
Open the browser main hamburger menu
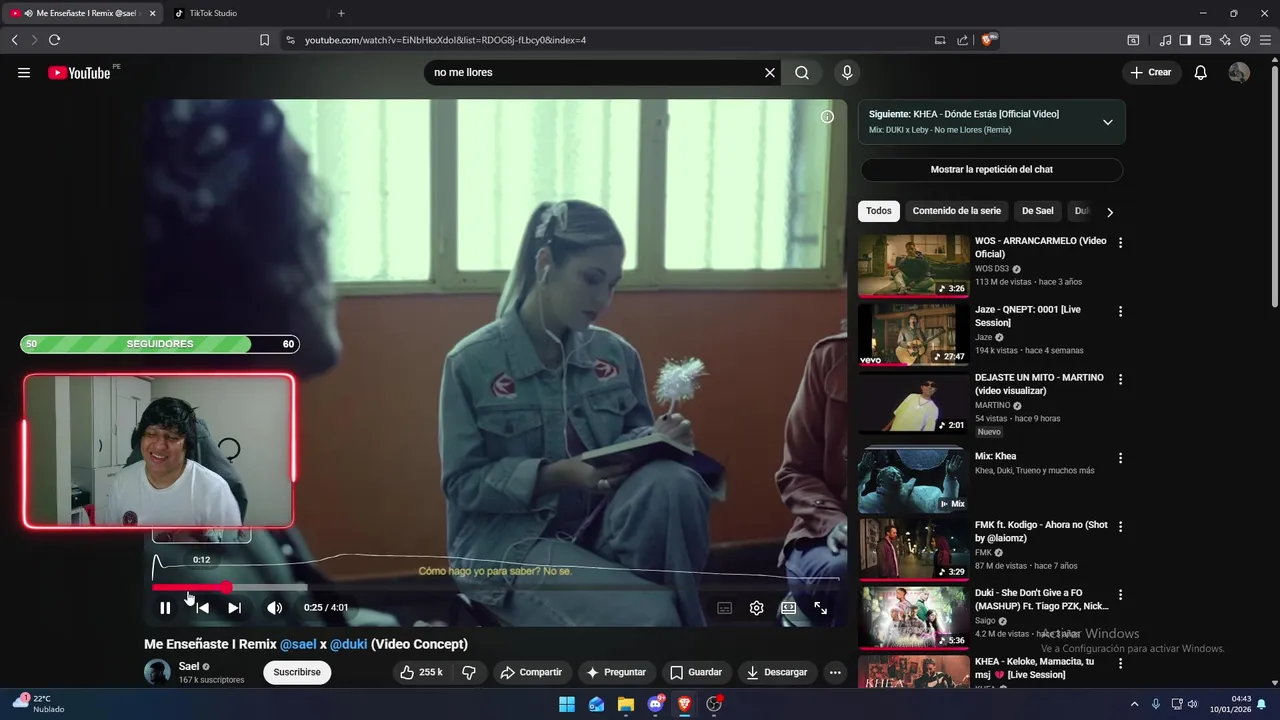(1265, 40)
